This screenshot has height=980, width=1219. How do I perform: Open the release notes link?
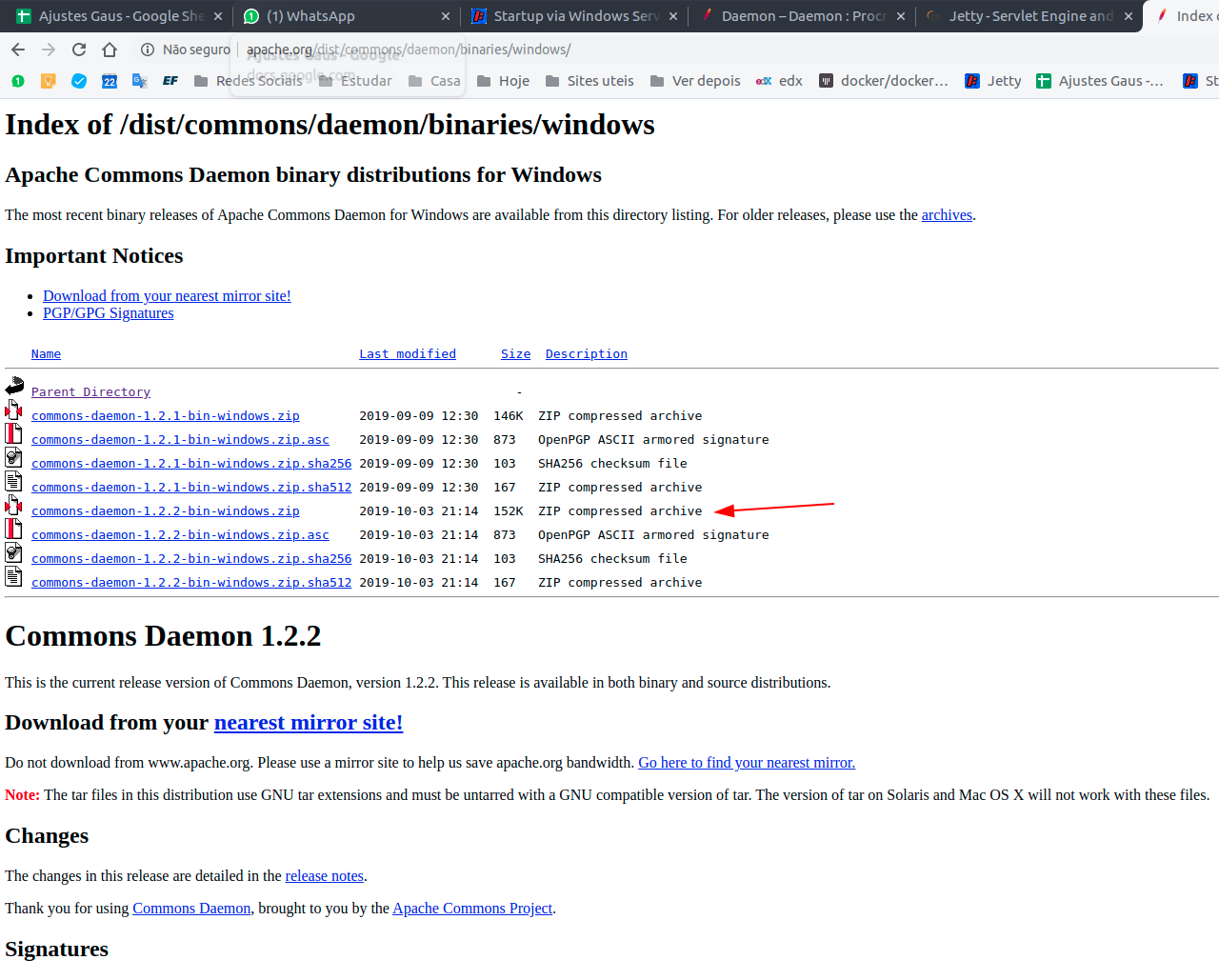pyautogui.click(x=324, y=876)
